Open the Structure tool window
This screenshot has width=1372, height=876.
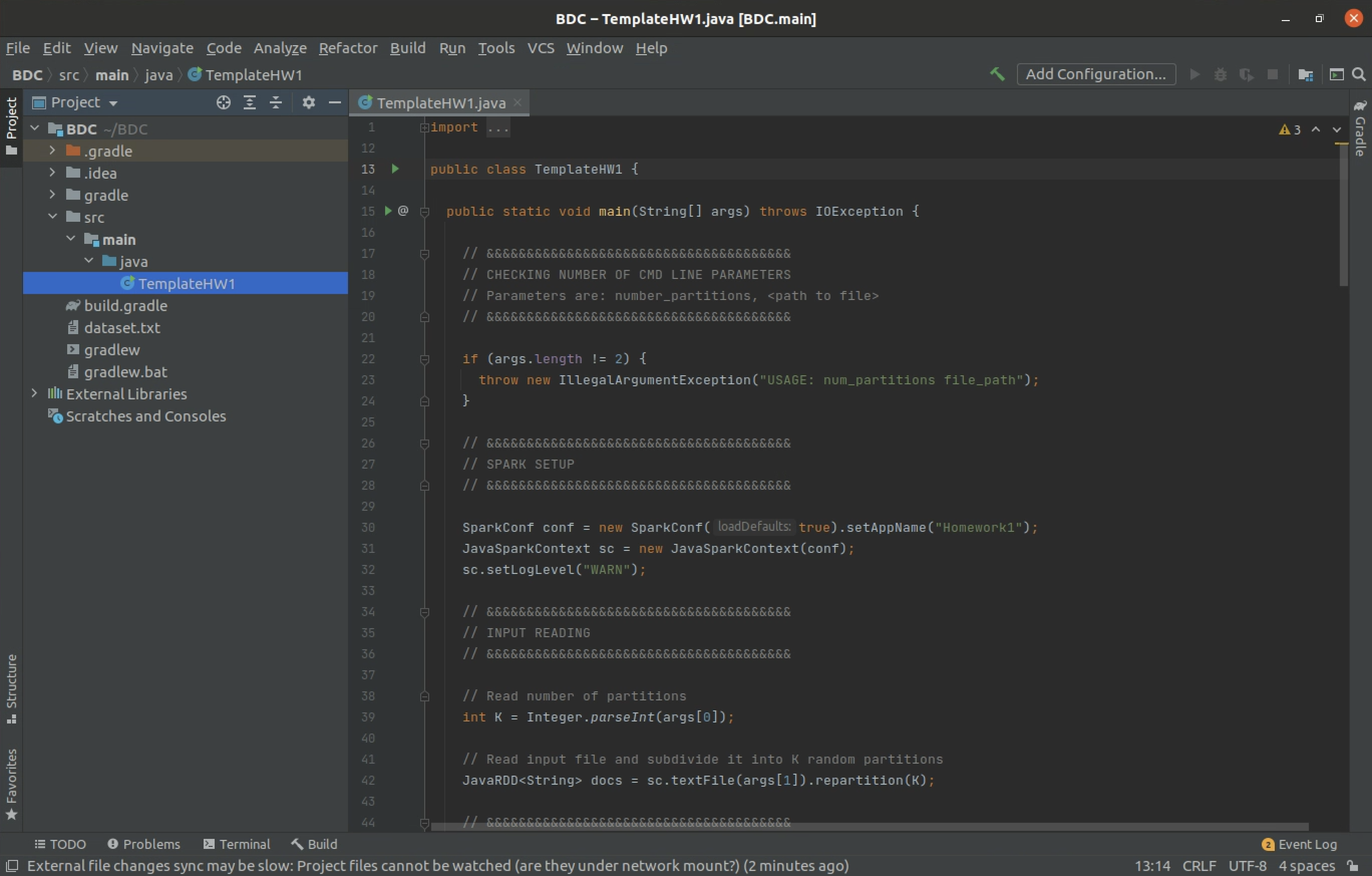pyautogui.click(x=12, y=689)
